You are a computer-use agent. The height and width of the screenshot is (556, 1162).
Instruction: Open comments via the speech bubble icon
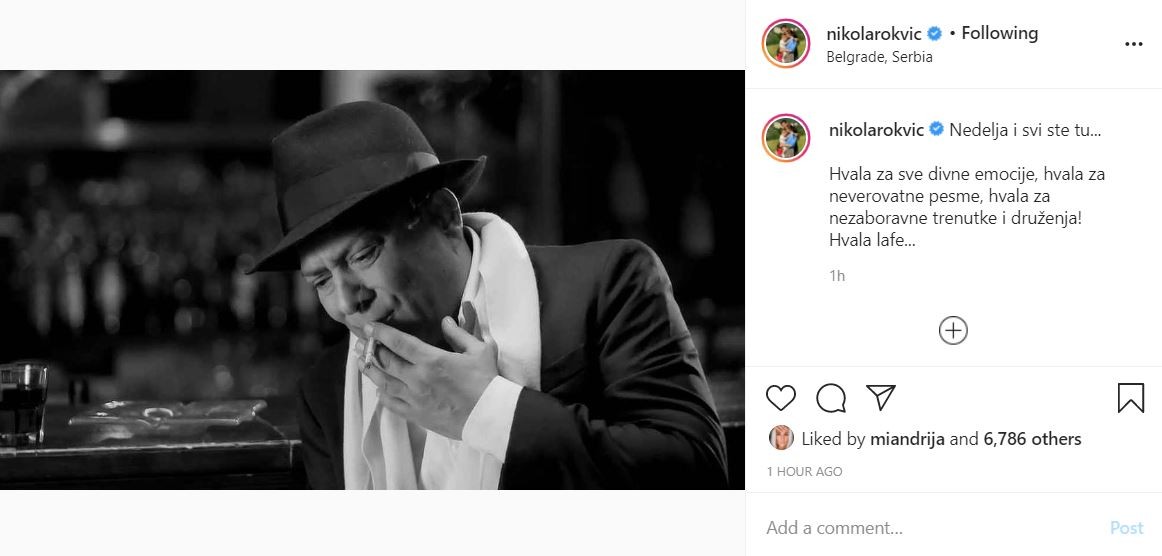coord(831,398)
